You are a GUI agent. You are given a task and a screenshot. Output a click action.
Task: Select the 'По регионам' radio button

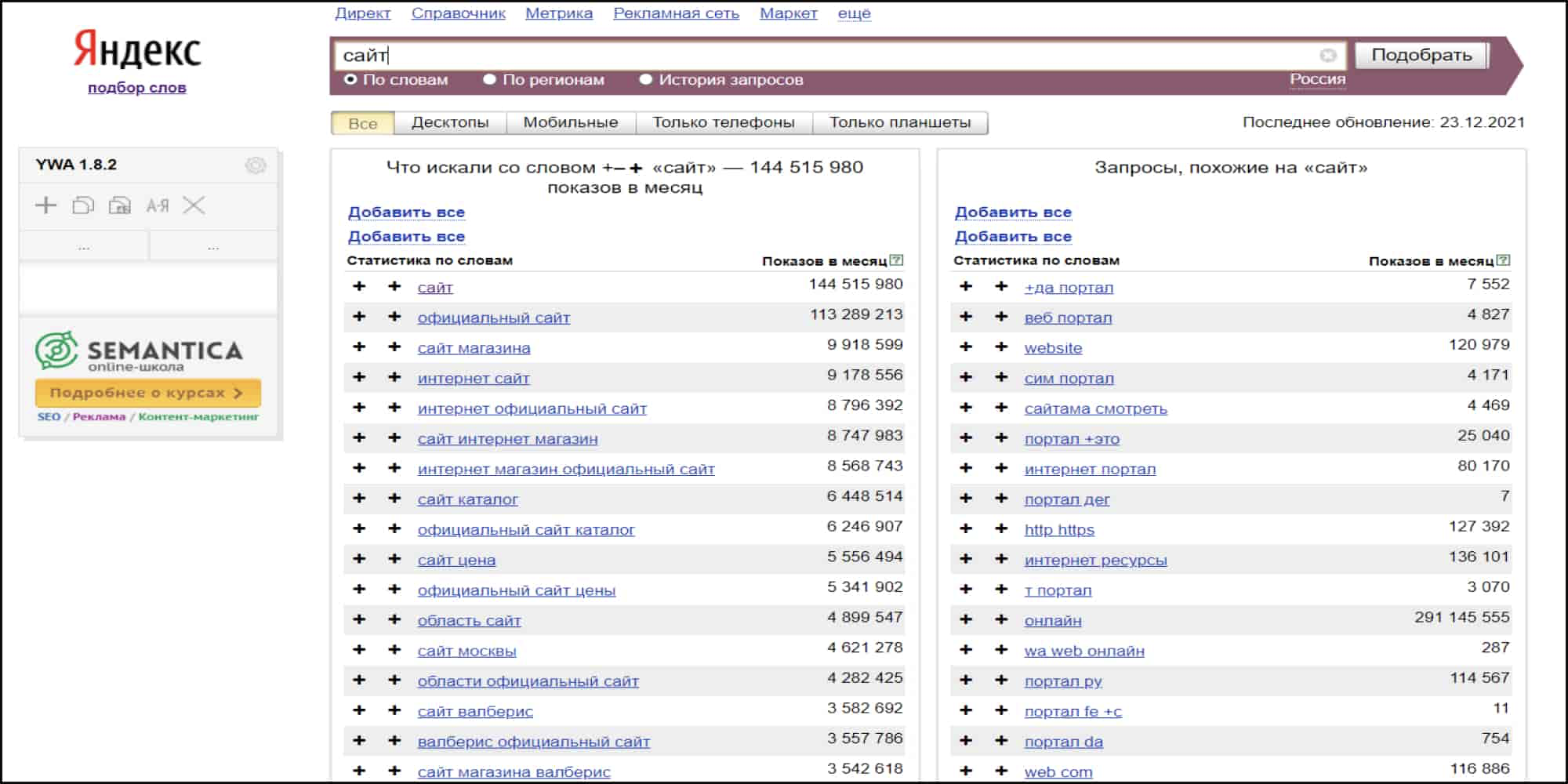[x=490, y=79]
